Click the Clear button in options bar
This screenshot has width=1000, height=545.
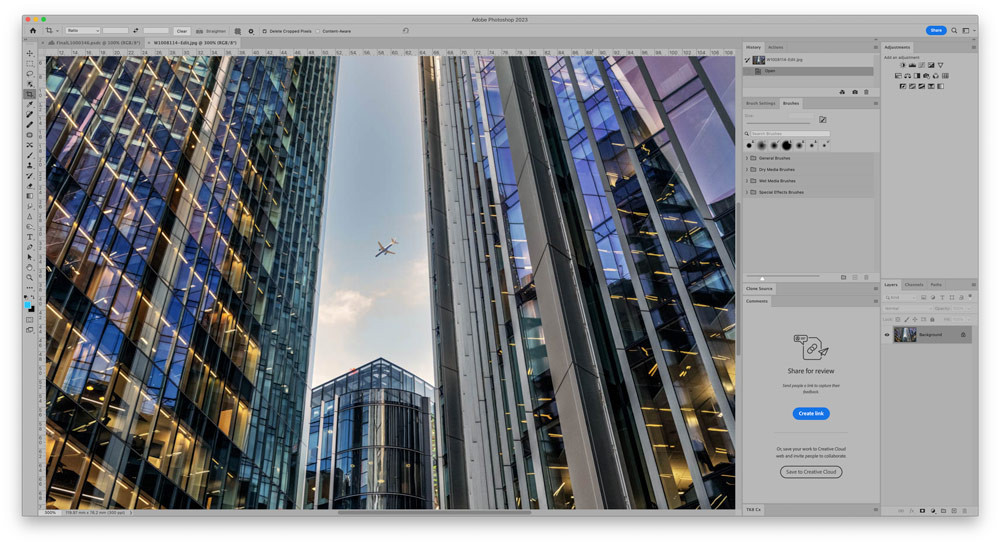pos(182,31)
